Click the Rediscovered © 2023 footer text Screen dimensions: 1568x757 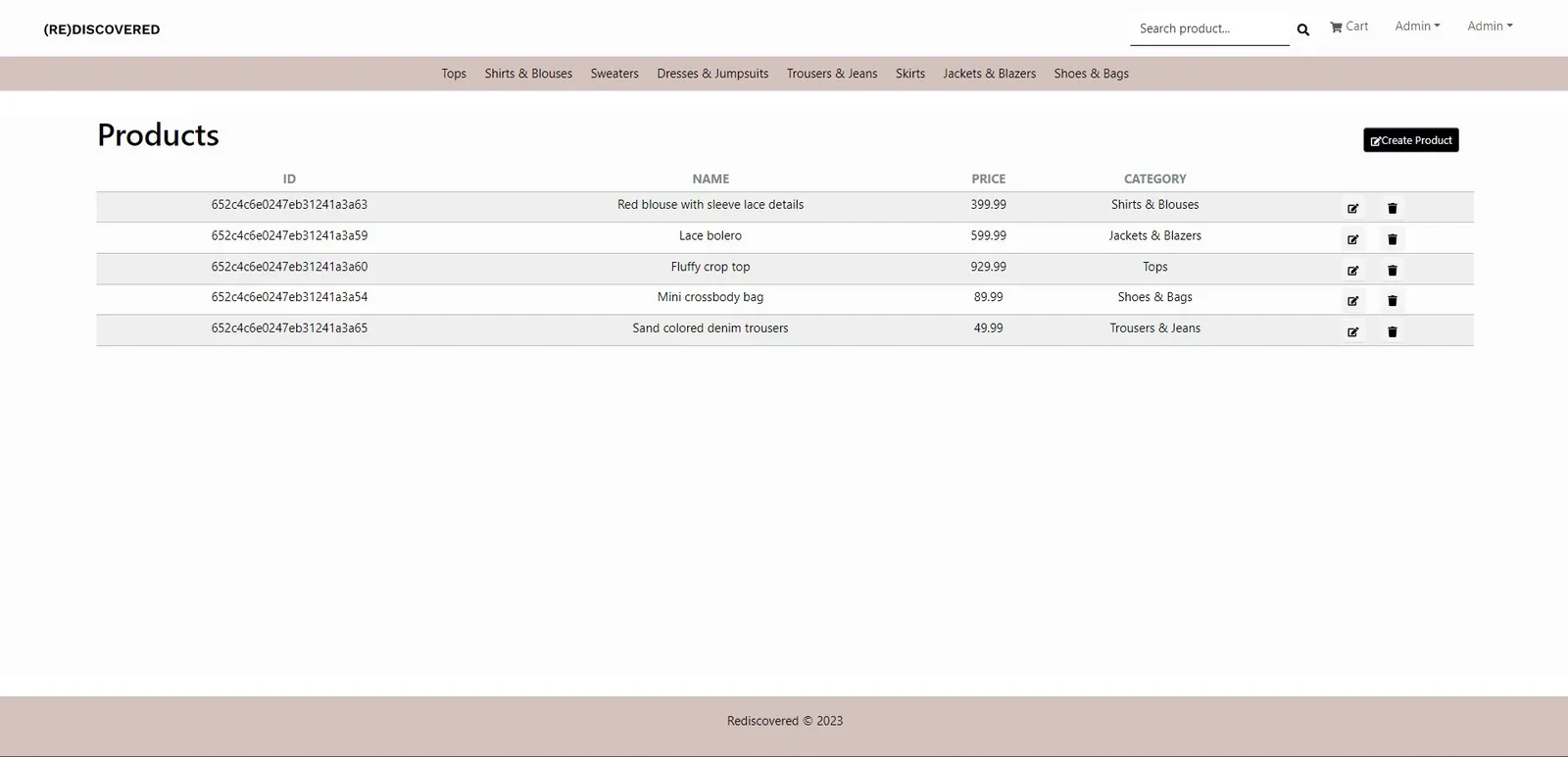(785, 721)
